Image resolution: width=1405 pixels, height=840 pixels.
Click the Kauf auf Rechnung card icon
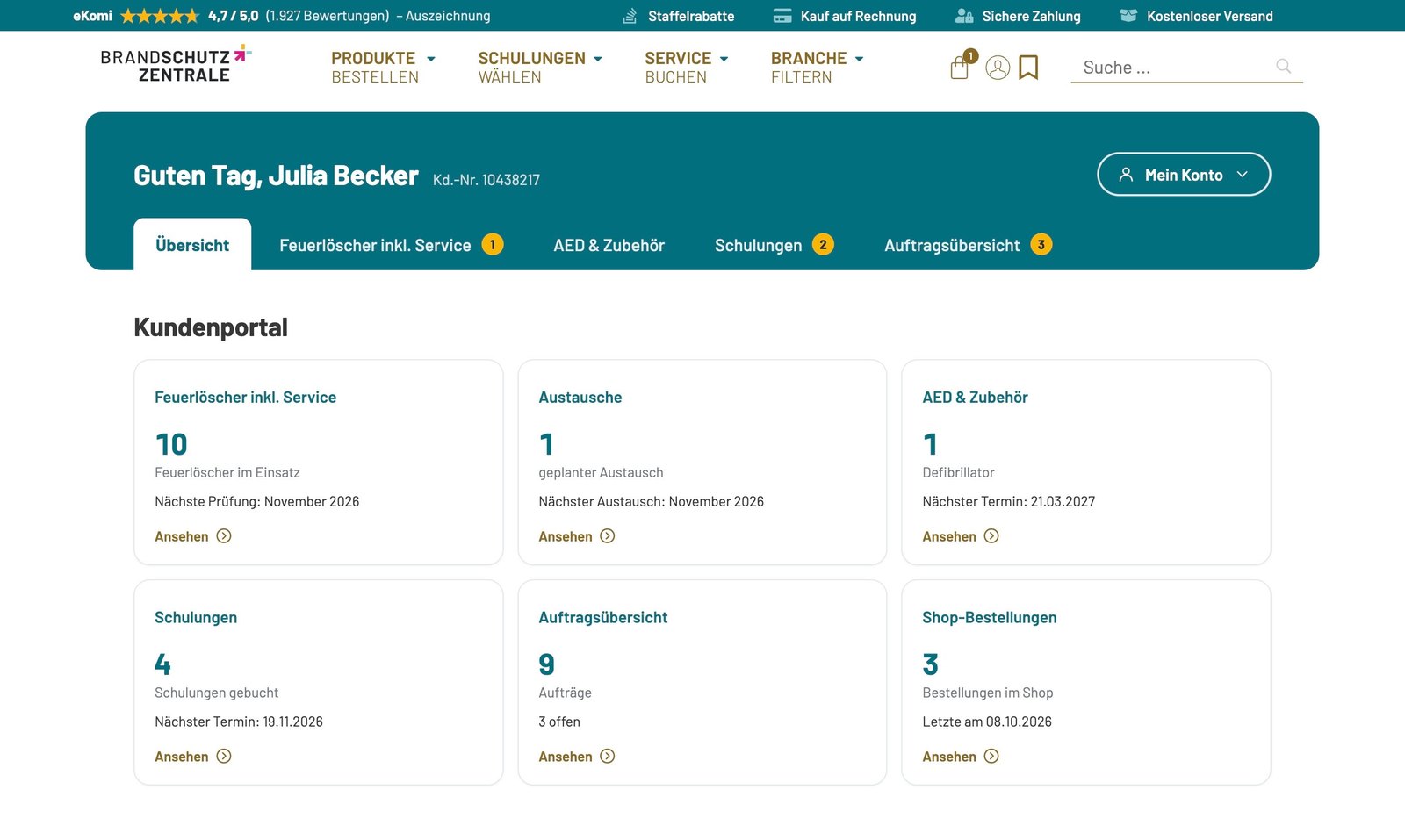782,16
